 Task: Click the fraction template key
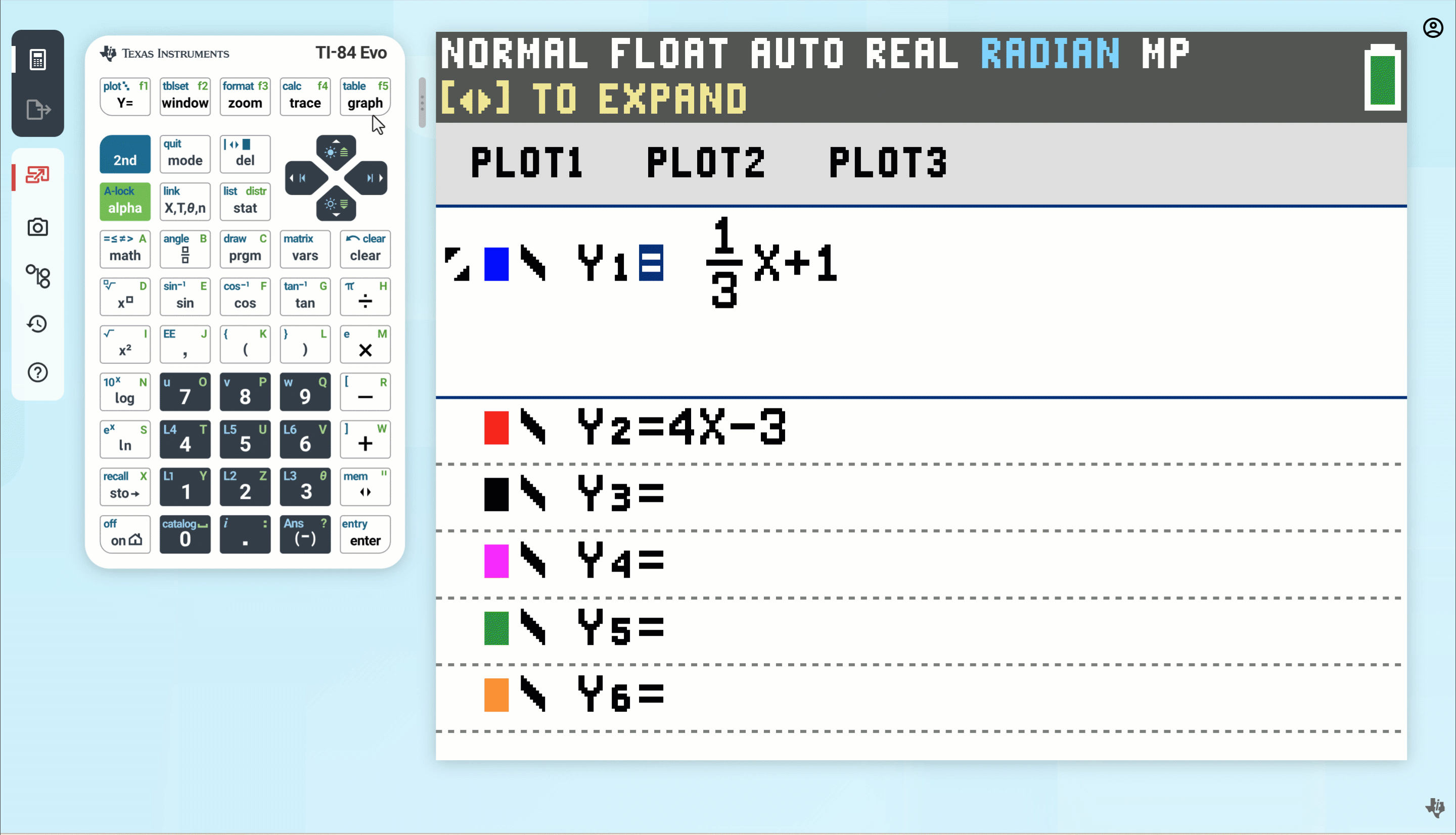tap(185, 250)
